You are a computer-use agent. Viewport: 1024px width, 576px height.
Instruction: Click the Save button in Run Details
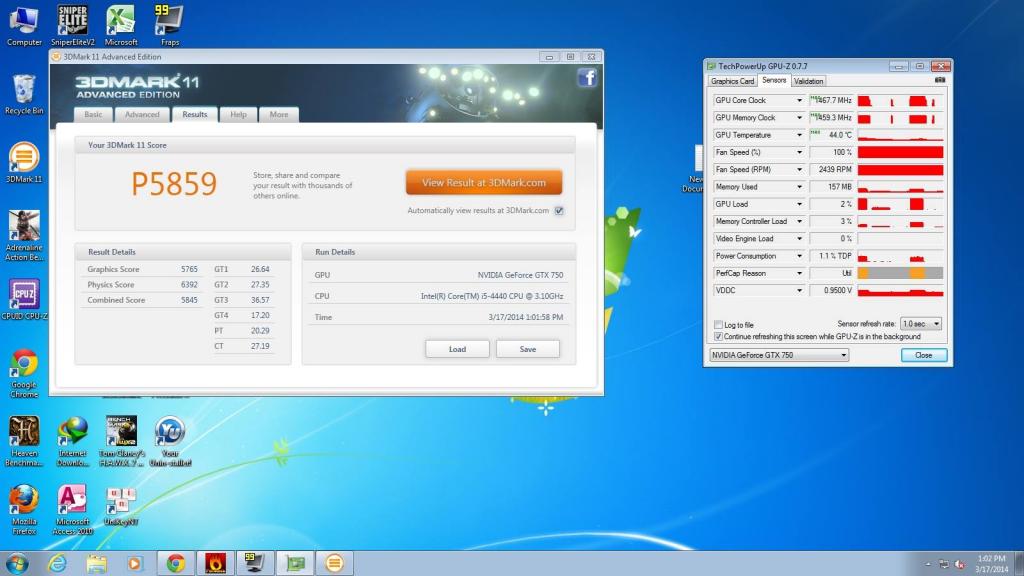528,349
